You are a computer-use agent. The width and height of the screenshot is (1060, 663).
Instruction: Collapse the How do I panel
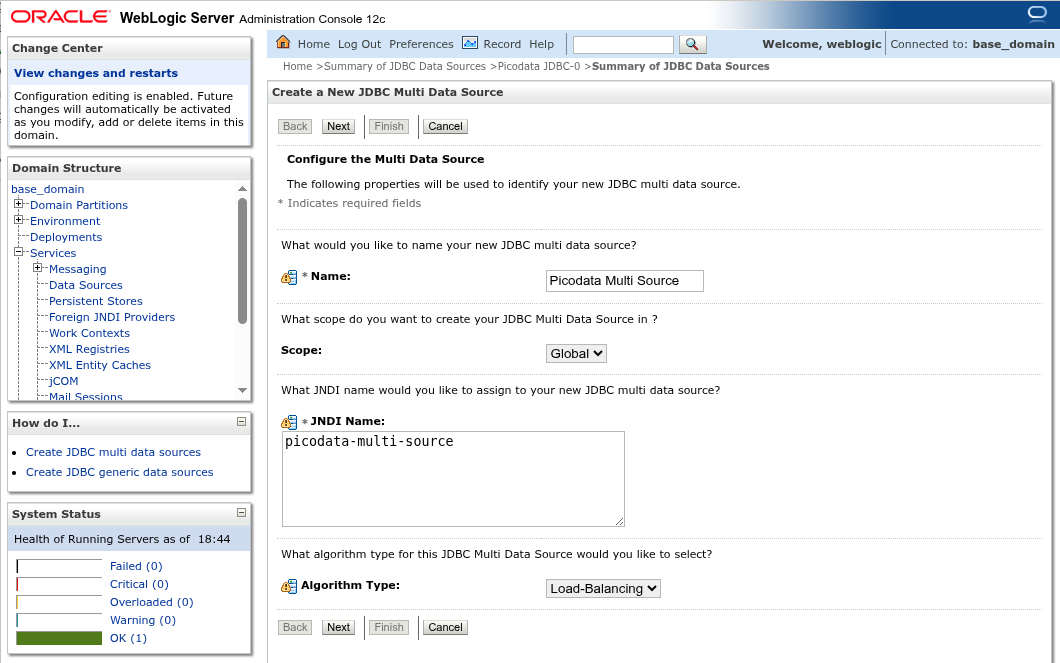point(241,422)
